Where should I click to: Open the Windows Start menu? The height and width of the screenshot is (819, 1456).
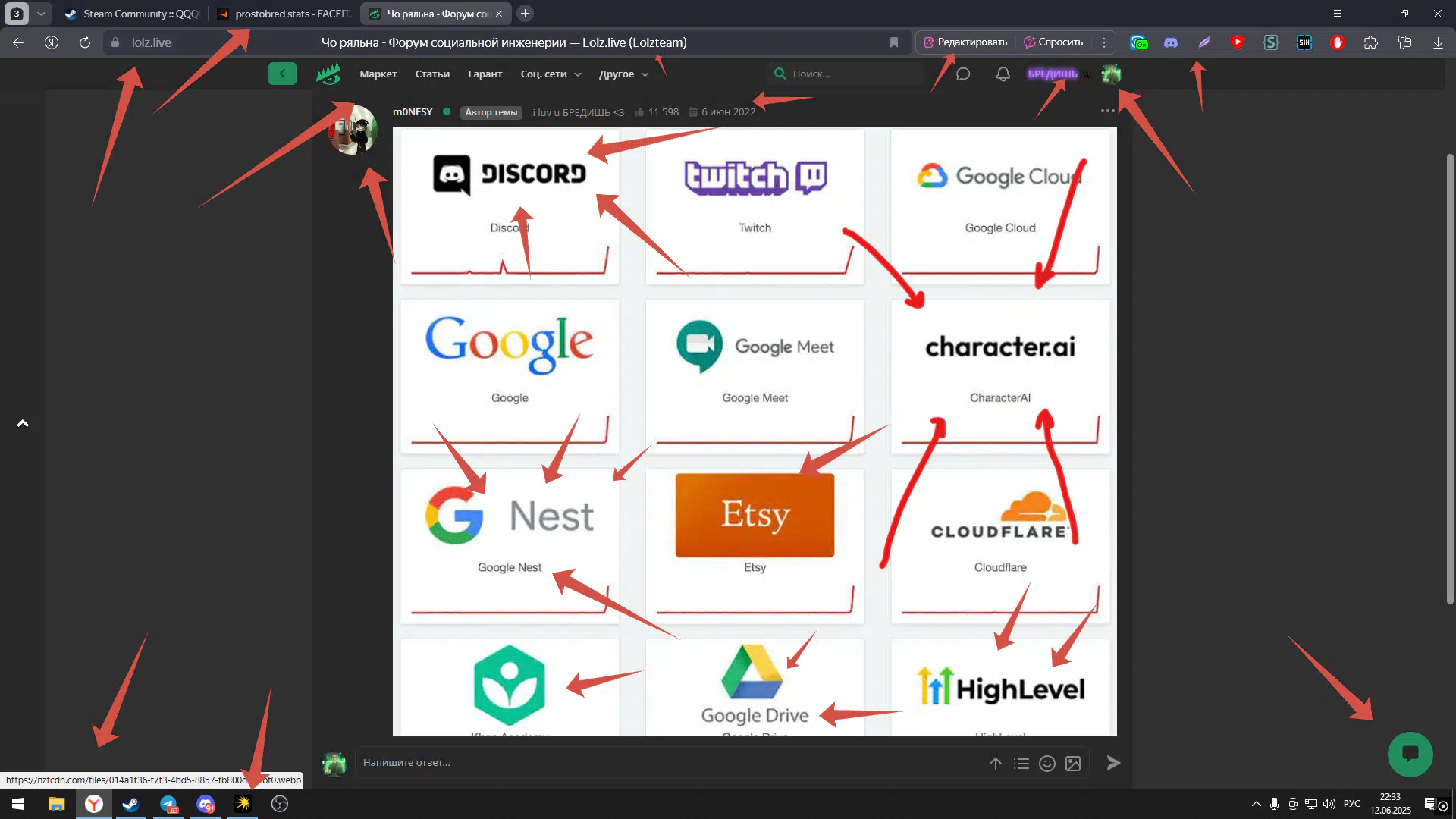point(18,804)
